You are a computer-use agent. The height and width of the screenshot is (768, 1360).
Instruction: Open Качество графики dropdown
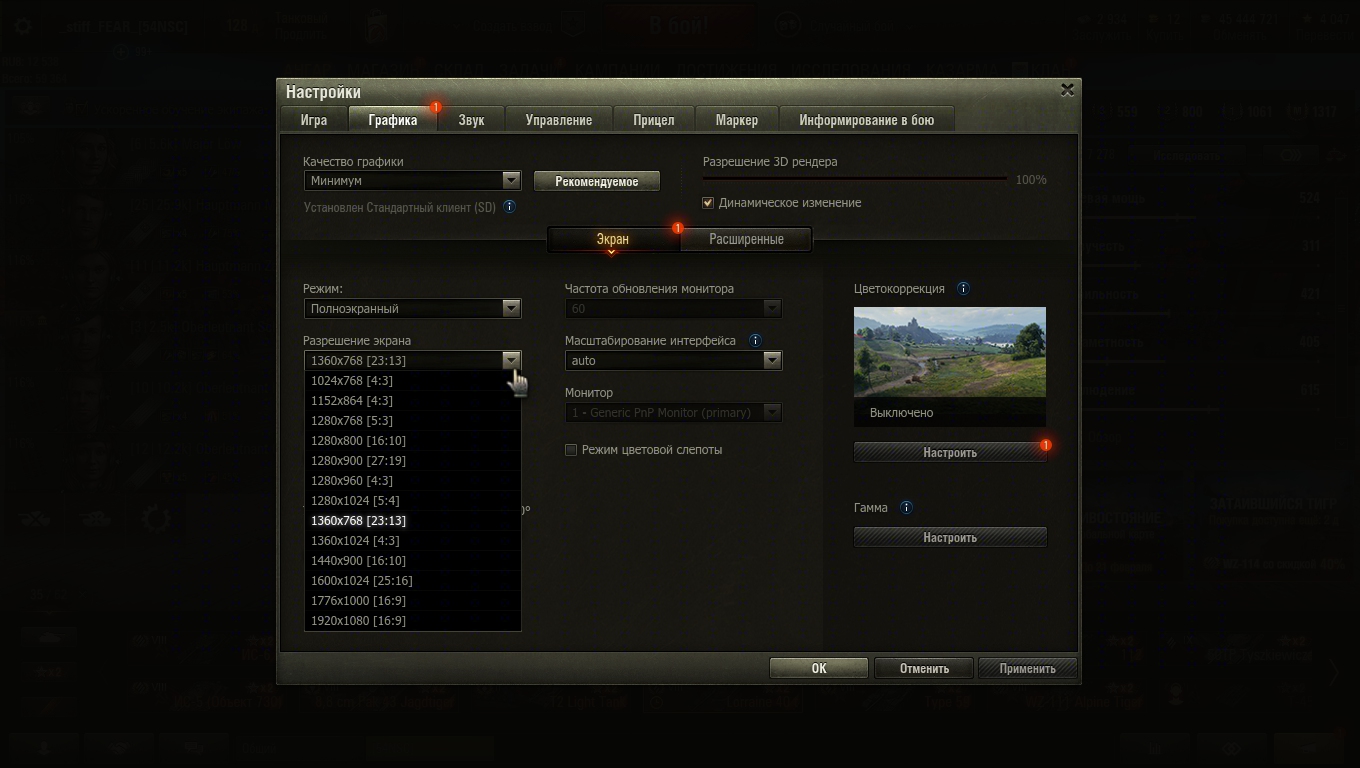[x=412, y=181]
